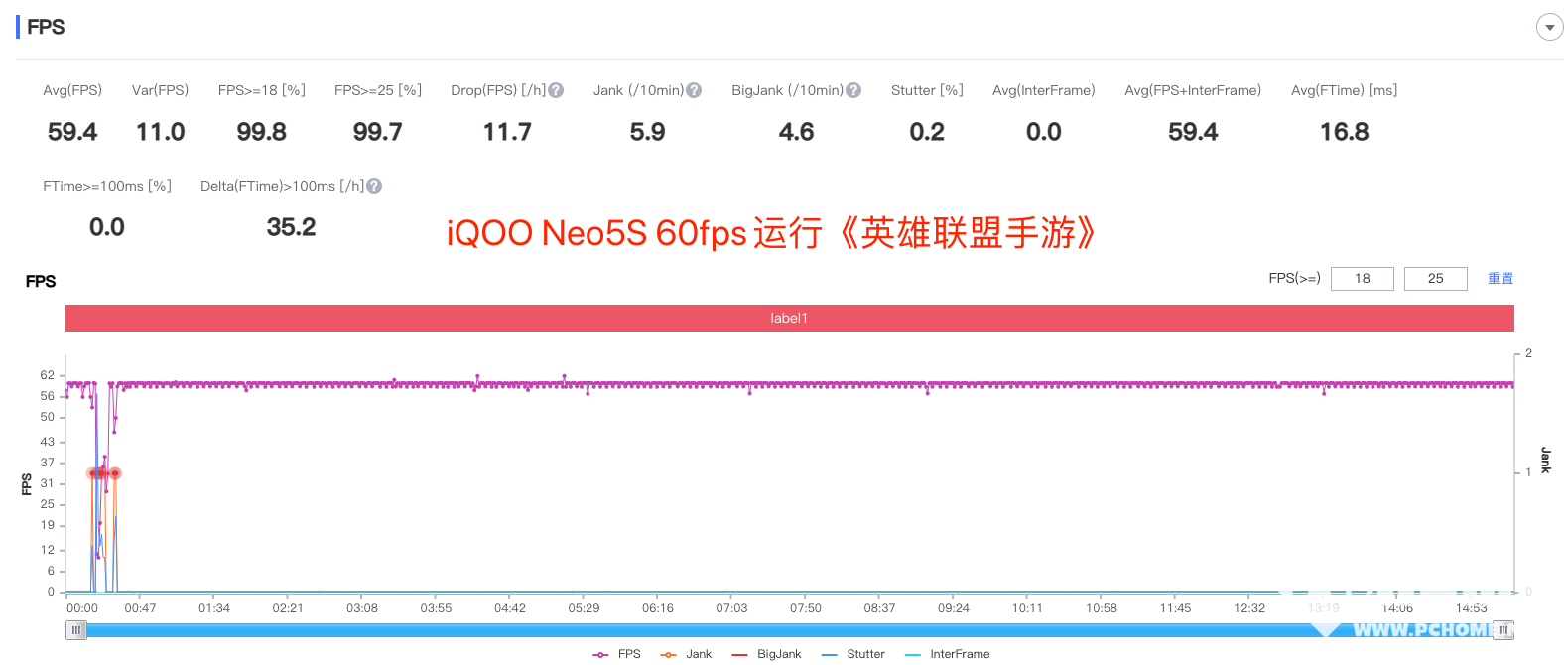Click the FTime>=100ms [%] label
This screenshot has width=1568, height=665.
point(107,186)
